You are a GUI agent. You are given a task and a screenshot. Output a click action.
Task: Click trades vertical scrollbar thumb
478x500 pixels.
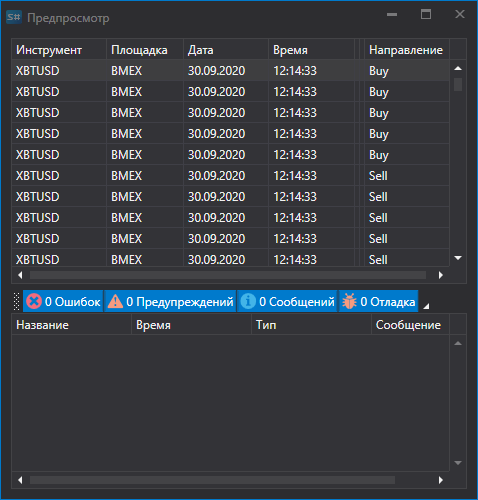point(458,84)
